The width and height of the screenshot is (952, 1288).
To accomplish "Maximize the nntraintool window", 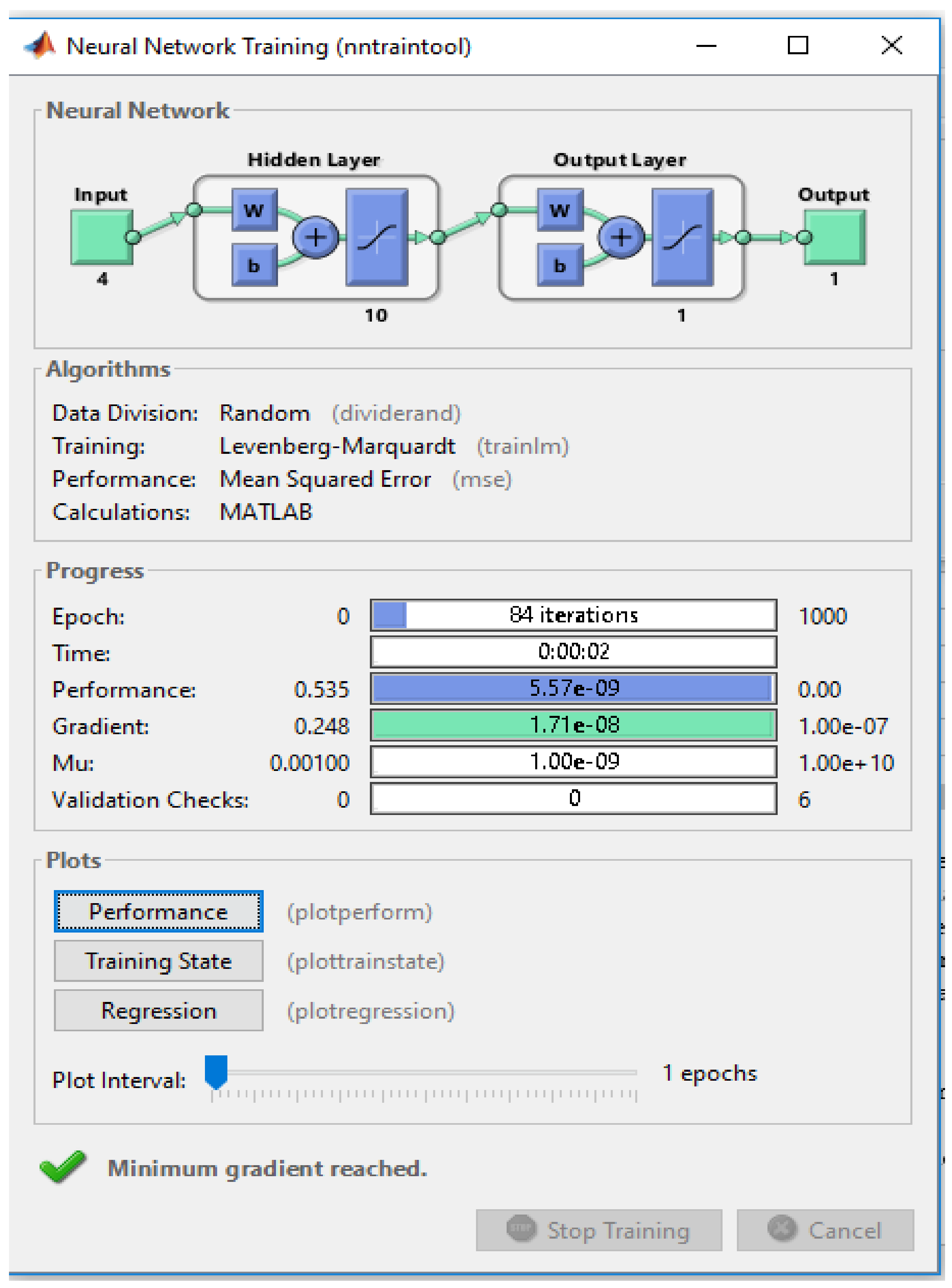I will (798, 46).
